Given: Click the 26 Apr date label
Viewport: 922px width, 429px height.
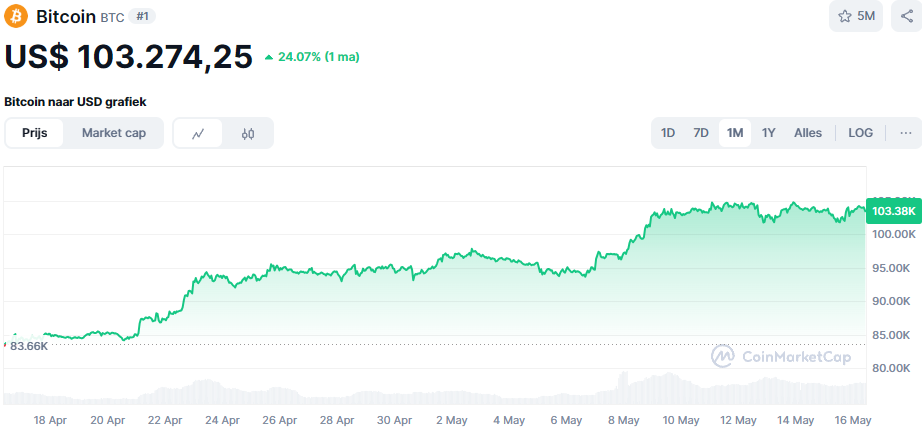Looking at the screenshot, I should pos(280,420).
